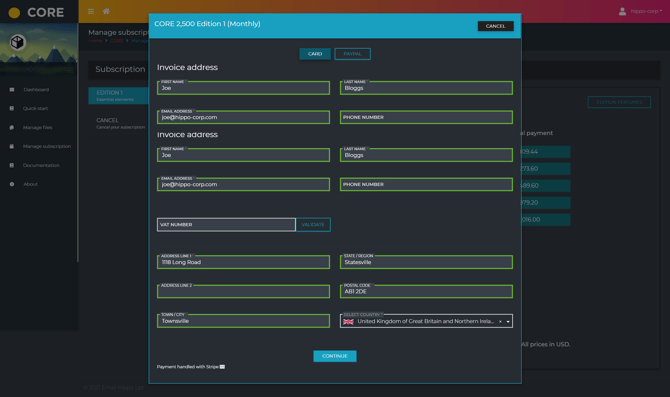Click the VALIDATE button
Viewport: 670px width, 397px height.
tap(313, 225)
